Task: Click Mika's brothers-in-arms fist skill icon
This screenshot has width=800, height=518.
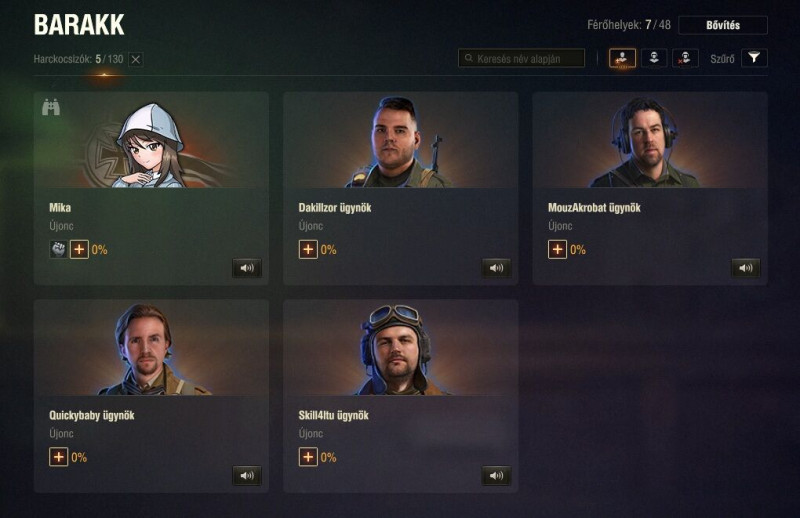Action: (x=58, y=250)
